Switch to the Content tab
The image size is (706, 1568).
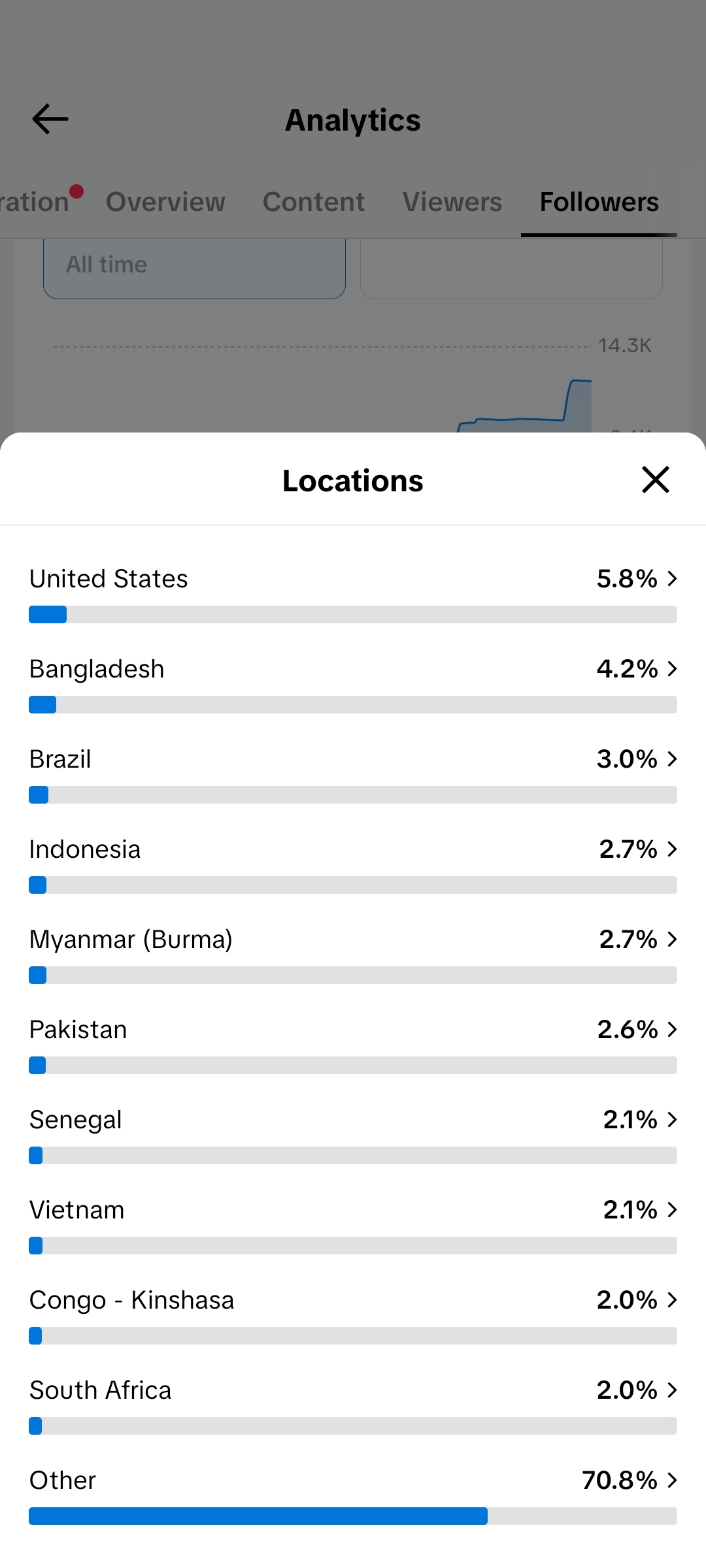314,202
